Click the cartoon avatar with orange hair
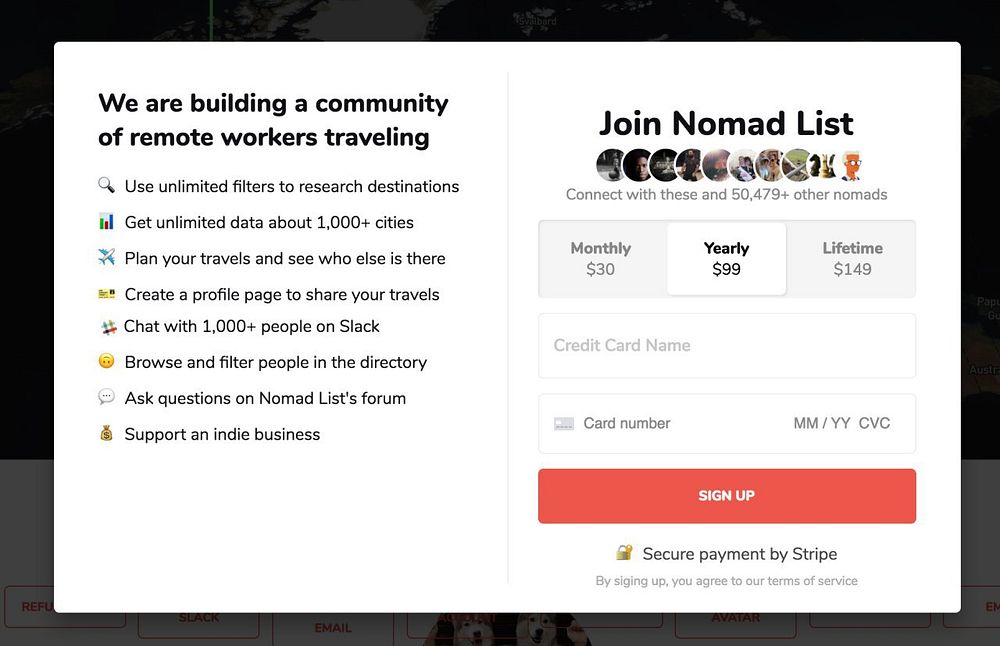Screen dimensions: 1000x646 850,165
